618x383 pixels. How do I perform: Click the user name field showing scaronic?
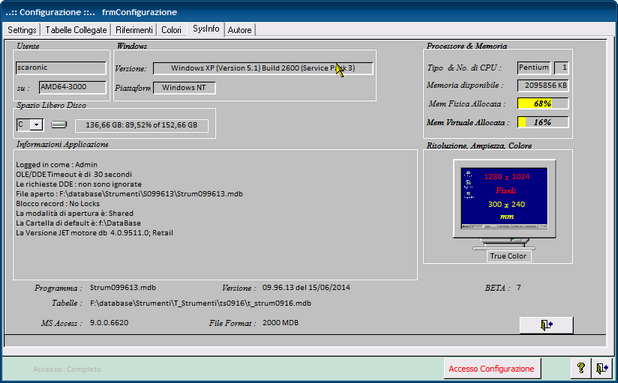coord(61,67)
